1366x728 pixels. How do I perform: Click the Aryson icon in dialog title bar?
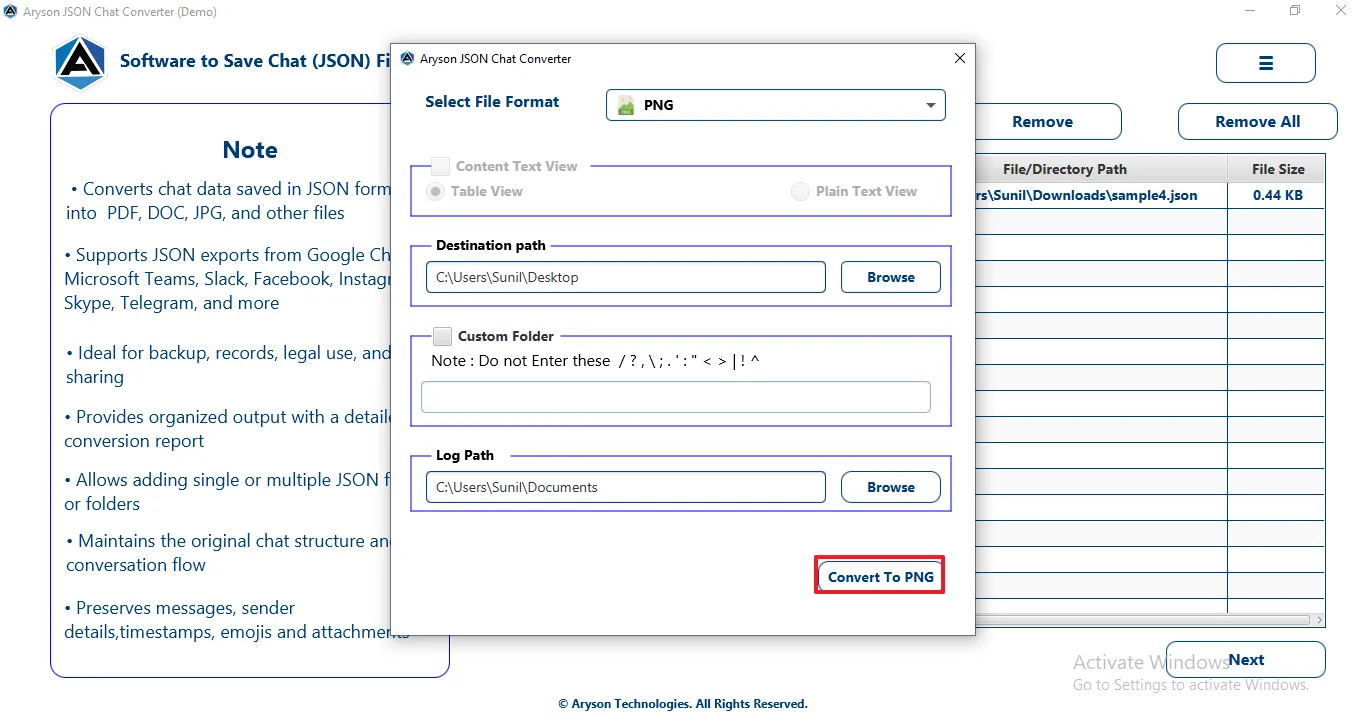[407, 59]
